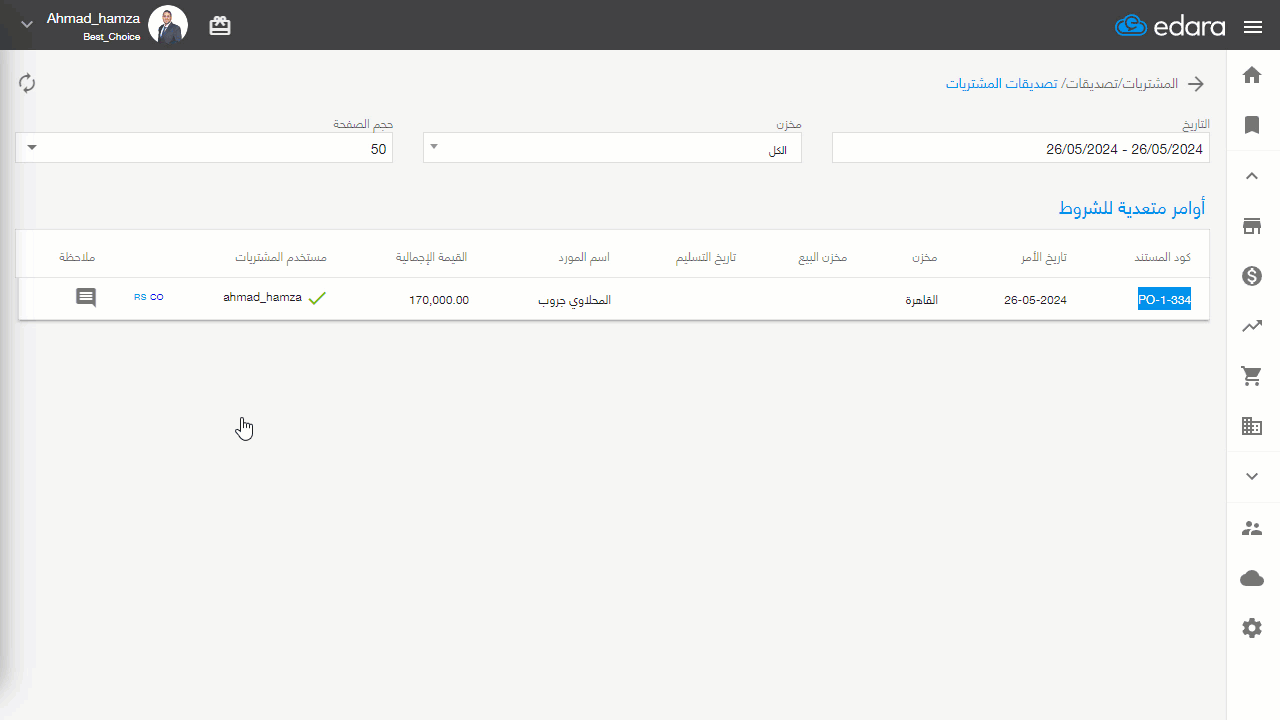
Task: Click the اسم المورد column header
Action: coord(584,257)
